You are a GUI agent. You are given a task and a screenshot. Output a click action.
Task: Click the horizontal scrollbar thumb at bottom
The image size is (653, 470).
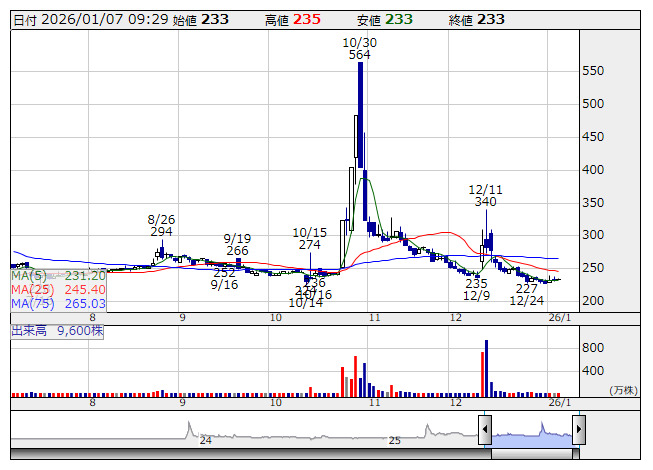coord(532,454)
